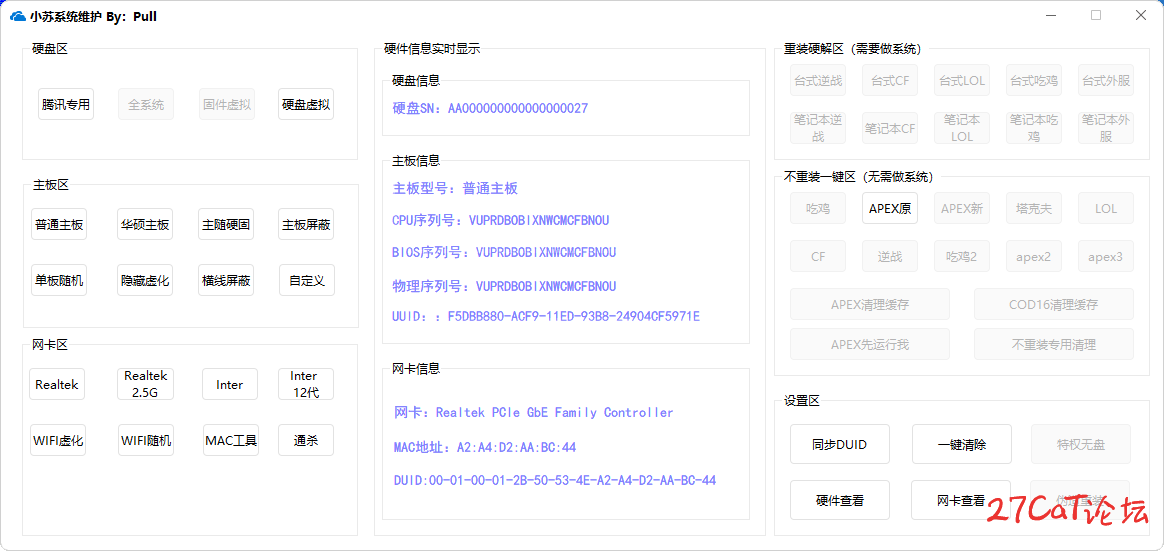This screenshot has height=551, width=1164.
Task: Click the enabled APEX原 button
Action: coord(889,209)
